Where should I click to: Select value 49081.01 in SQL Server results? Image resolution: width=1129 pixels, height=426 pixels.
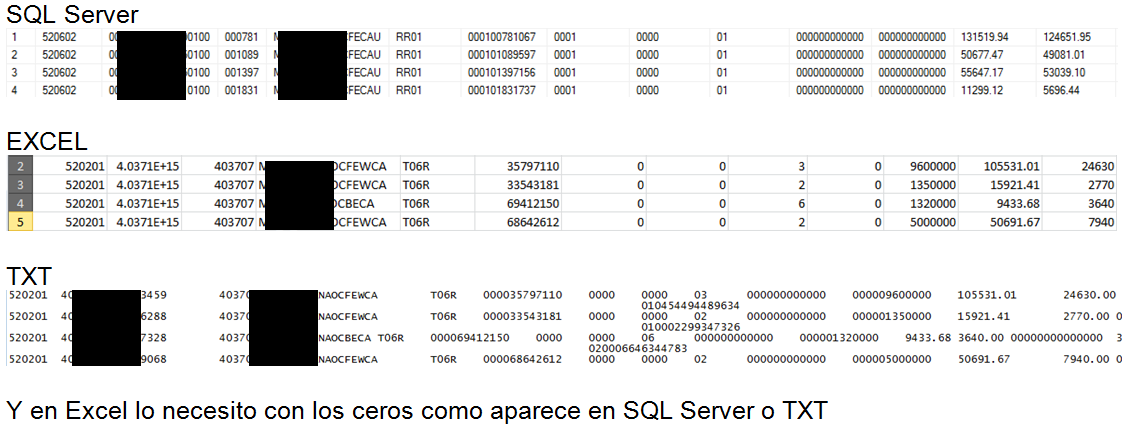(1064, 55)
